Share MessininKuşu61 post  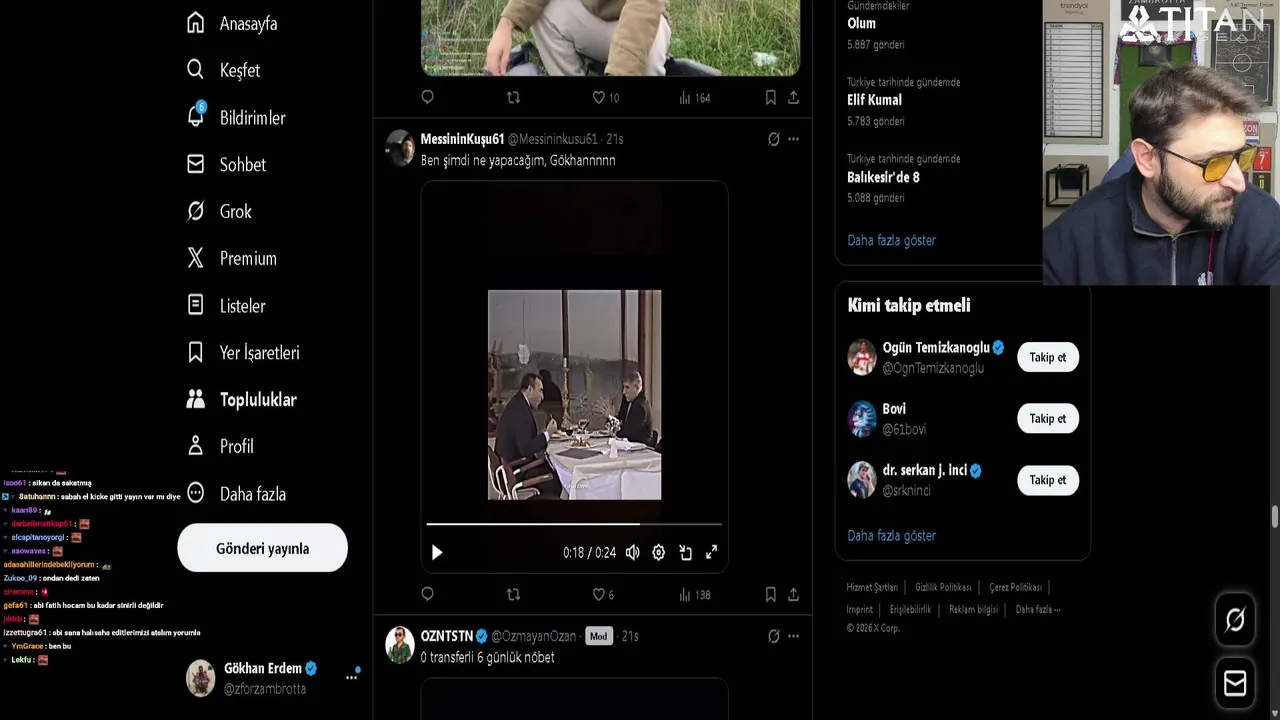tap(793, 594)
